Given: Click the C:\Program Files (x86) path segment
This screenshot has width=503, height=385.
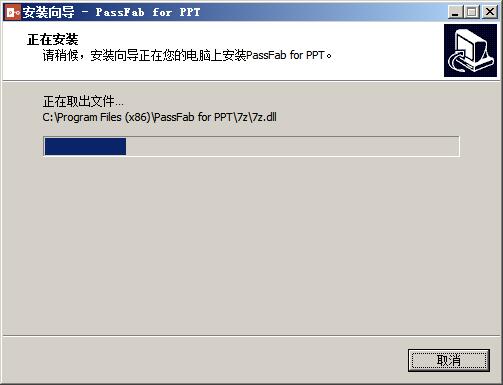Looking at the screenshot, I should pyautogui.click(x=97, y=117).
